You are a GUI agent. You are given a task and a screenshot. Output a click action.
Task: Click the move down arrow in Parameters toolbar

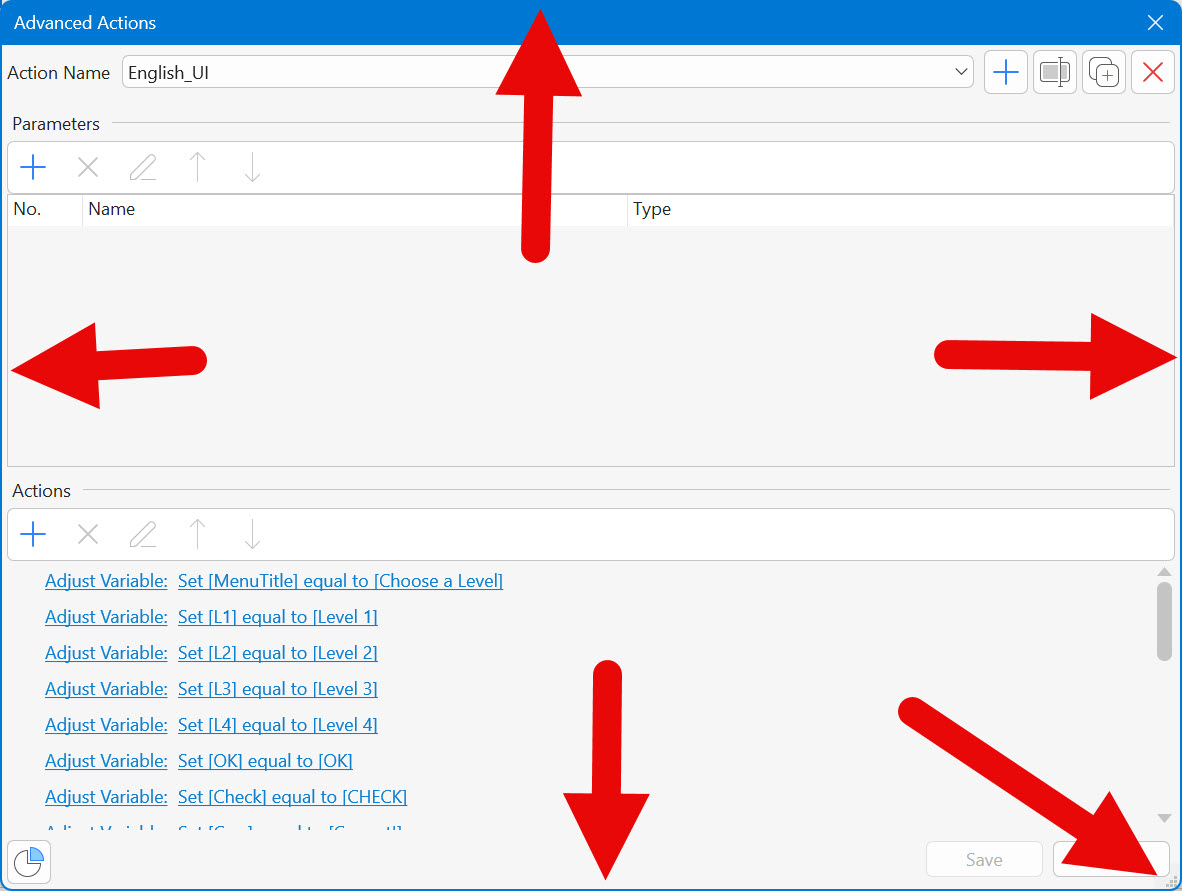[x=252, y=168]
